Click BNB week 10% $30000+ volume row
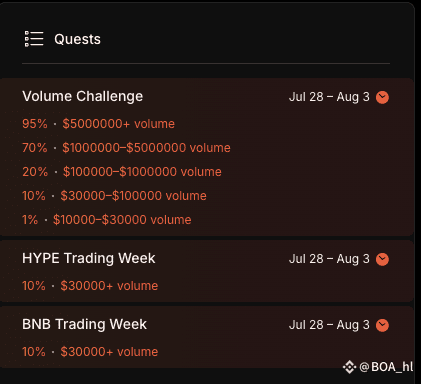421x384 pixels. (x=90, y=352)
